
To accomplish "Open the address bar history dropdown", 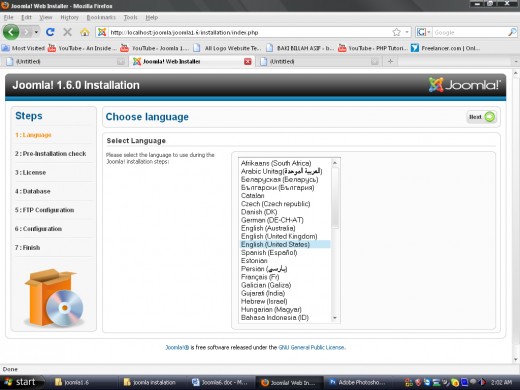I will point(407,32).
